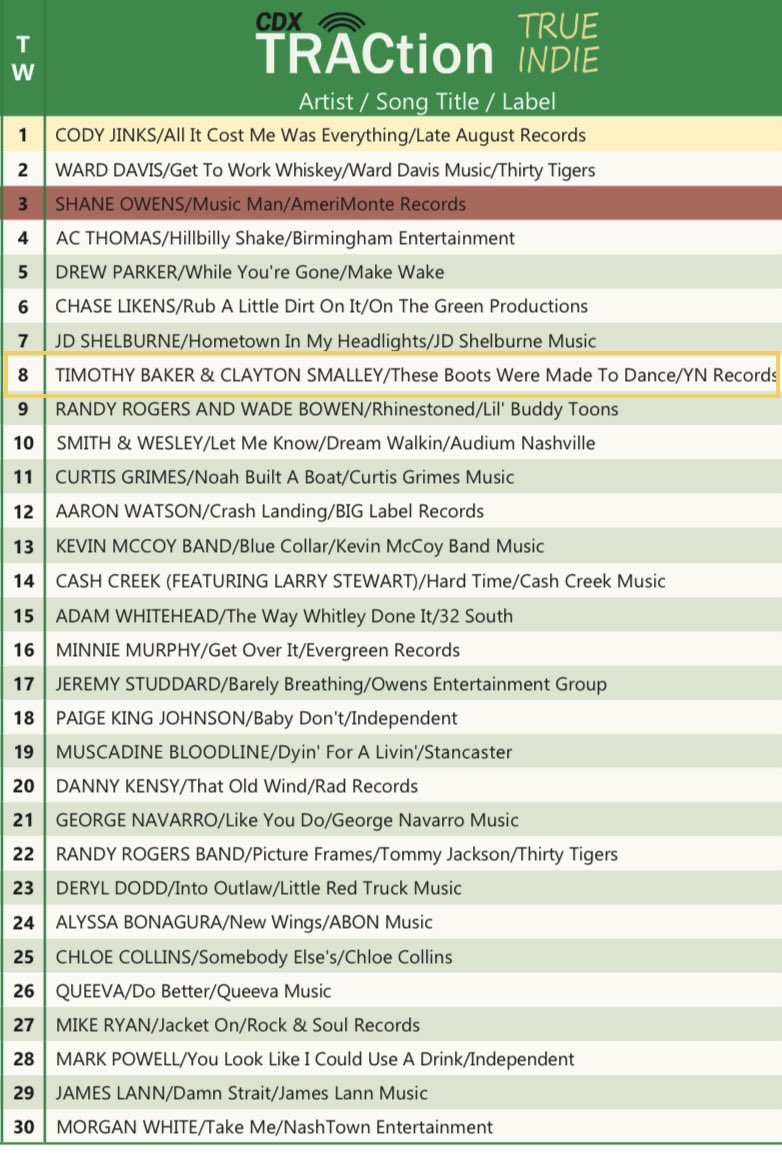This screenshot has height=1153, width=782.
Task: Select the George Navarro 'Like You Do' row
Action: (391, 820)
